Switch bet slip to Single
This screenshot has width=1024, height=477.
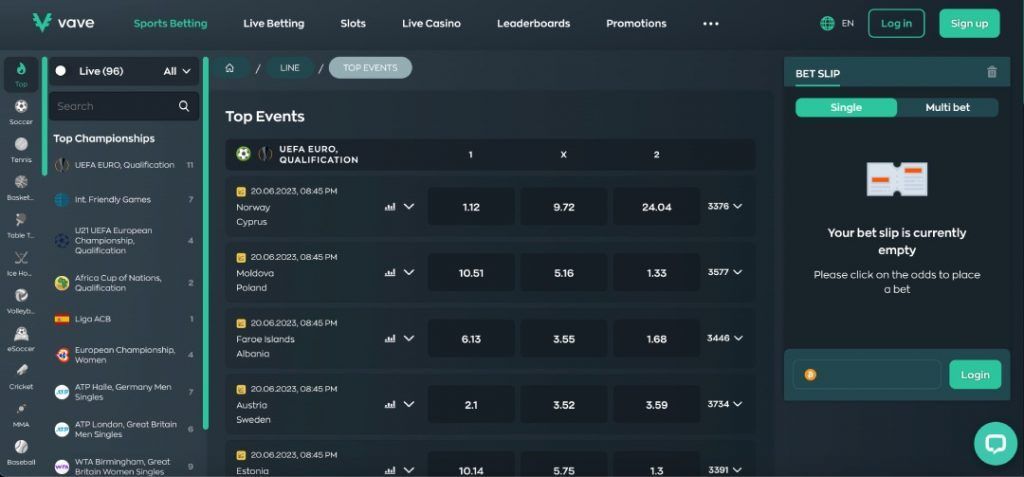[846, 107]
